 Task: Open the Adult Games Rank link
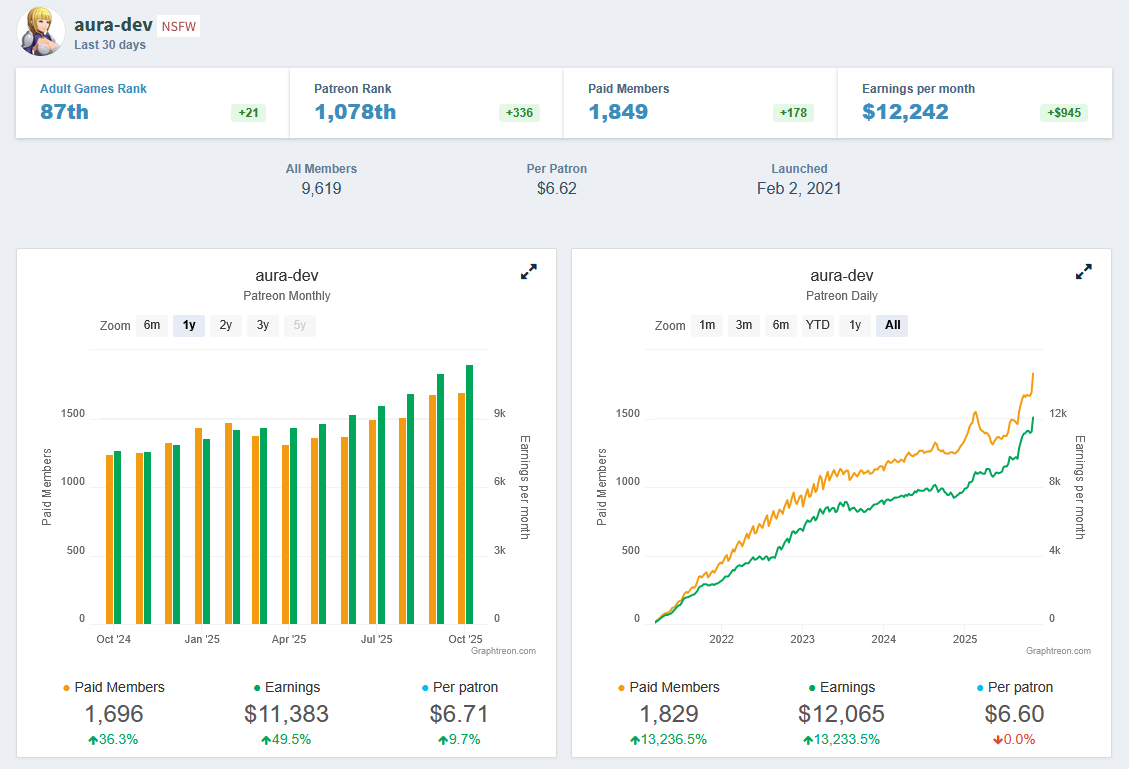click(93, 89)
